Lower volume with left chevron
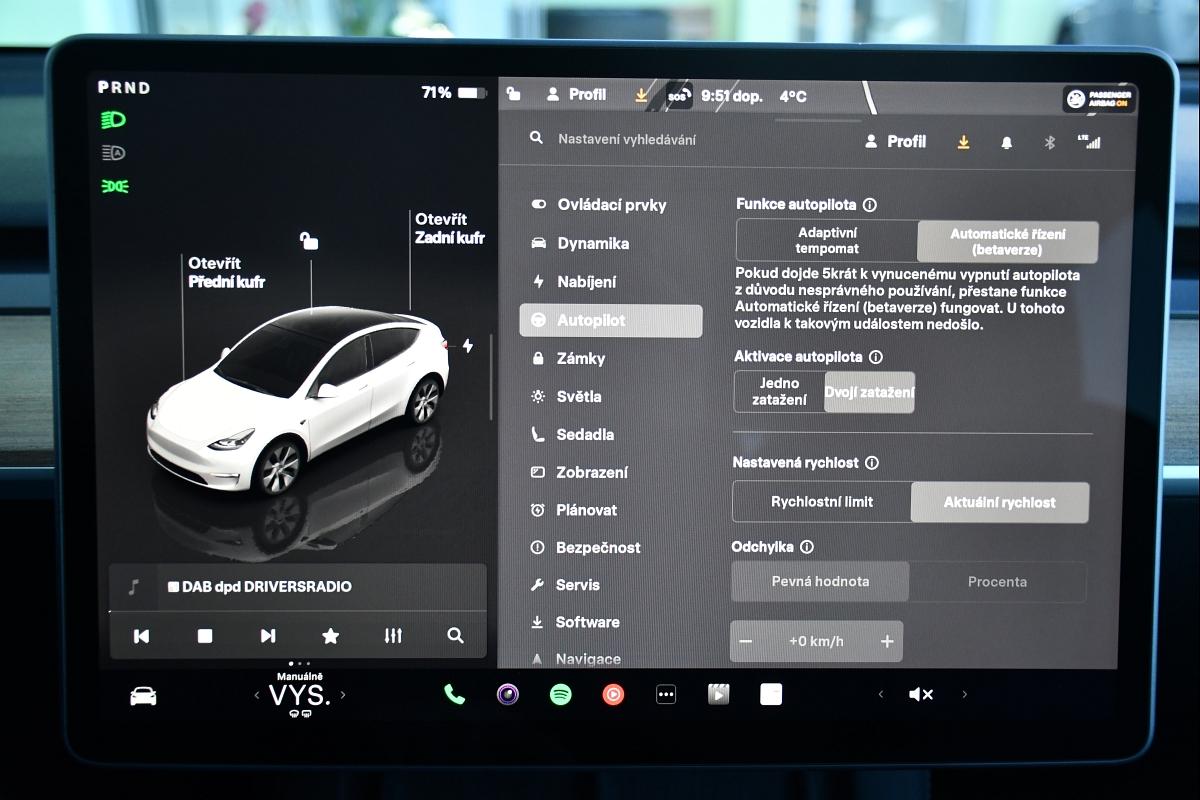Viewport: 1200px width, 800px height. coord(880,695)
